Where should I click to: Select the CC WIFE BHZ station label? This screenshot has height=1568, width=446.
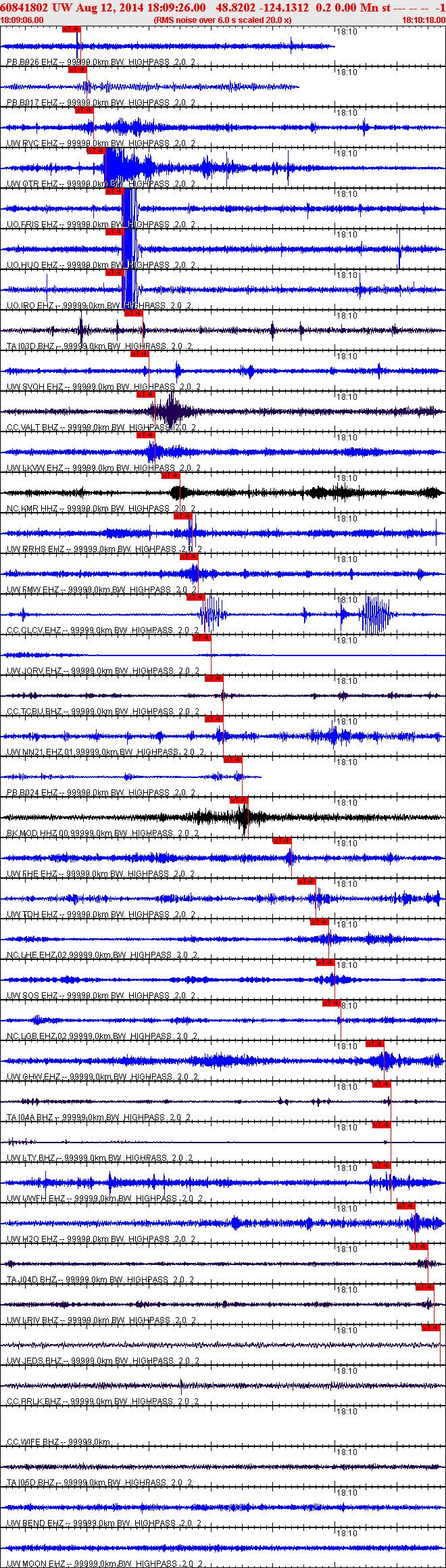point(59,1442)
